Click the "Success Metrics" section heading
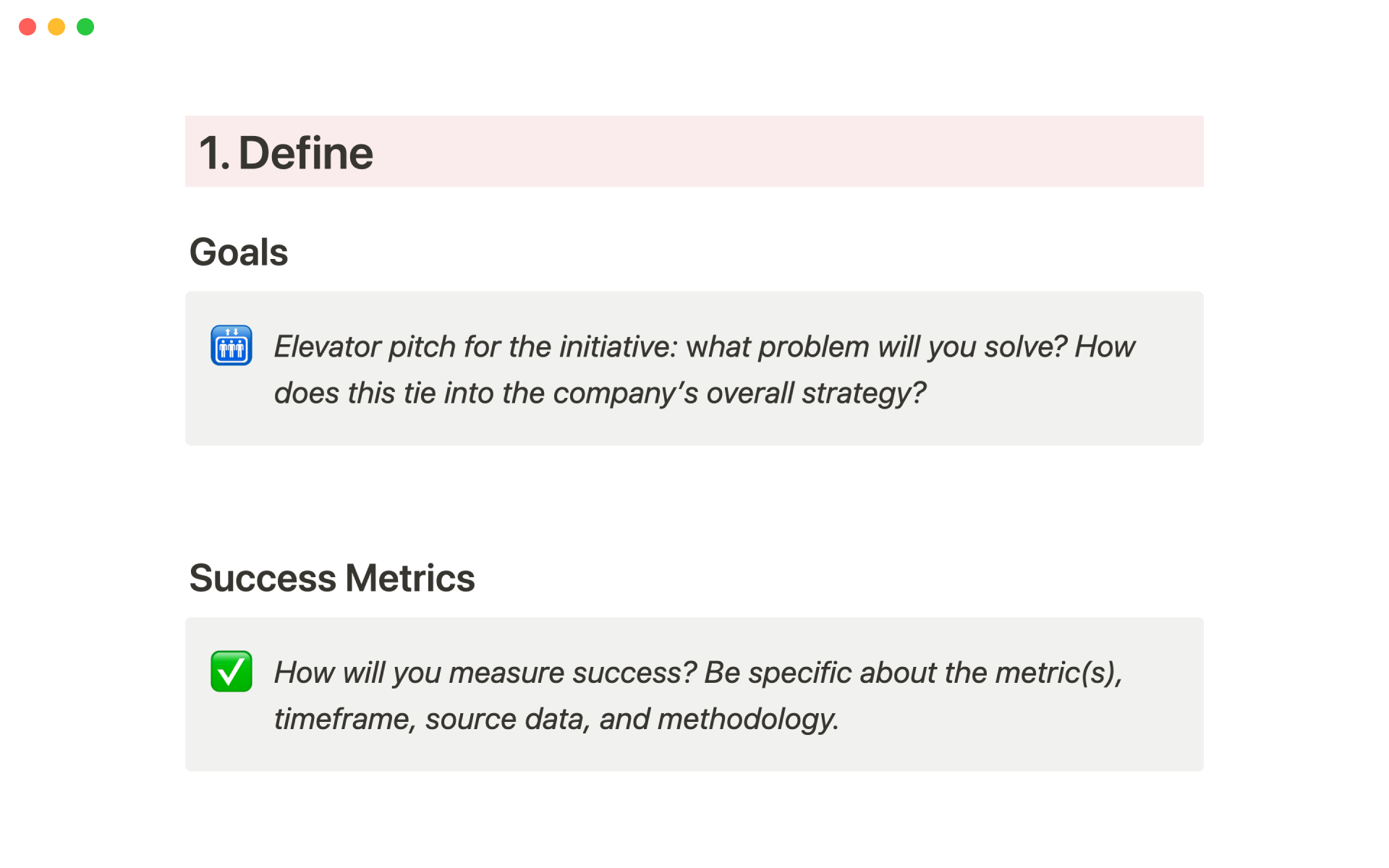Image resolution: width=1389 pixels, height=868 pixels. coord(331,578)
